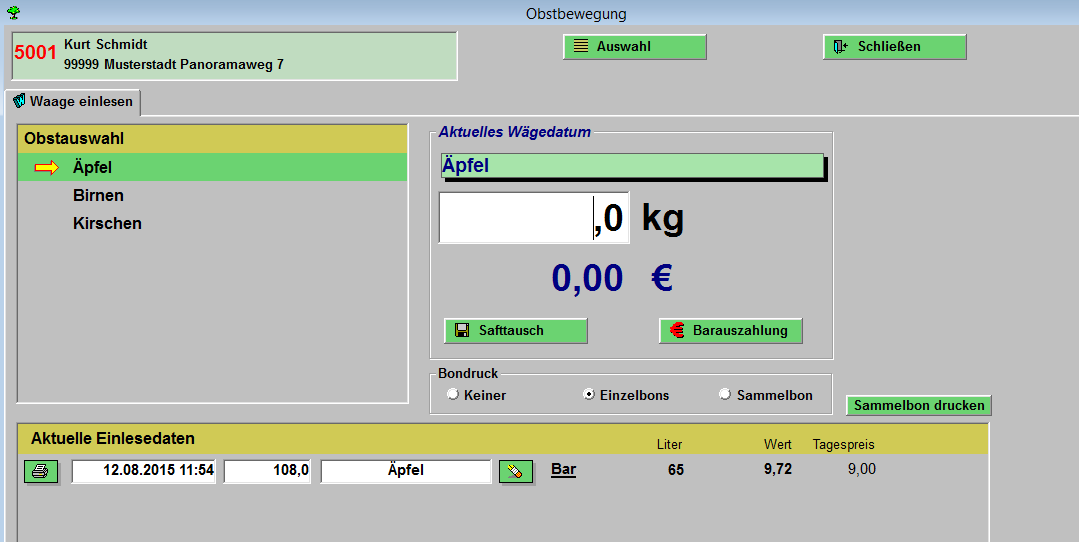Enable the Sammelbon radio option
Image resolution: width=1079 pixels, height=542 pixels.
pyautogui.click(x=725, y=395)
